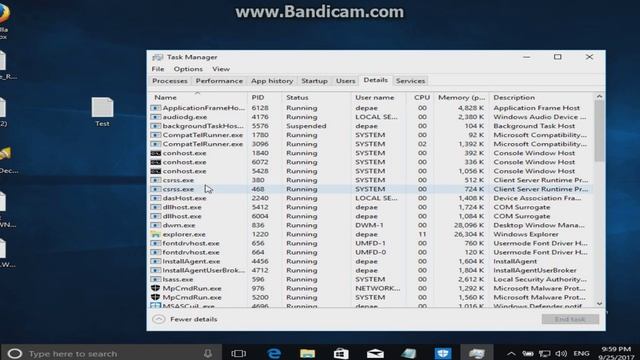Select conhost.exe icon with PID 5428
The image size is (640, 360).
pos(156,171)
